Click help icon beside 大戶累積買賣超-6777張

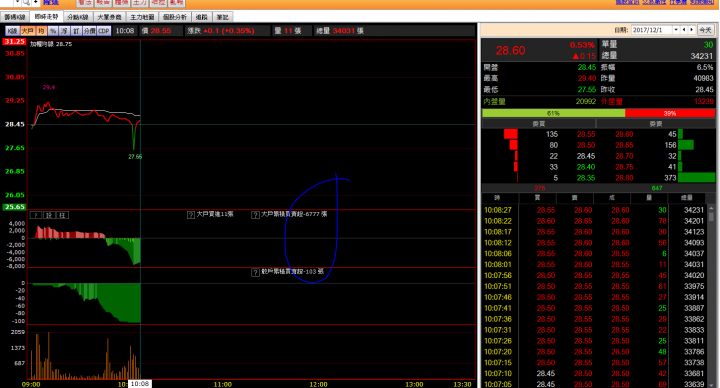pyautogui.click(x=255, y=215)
